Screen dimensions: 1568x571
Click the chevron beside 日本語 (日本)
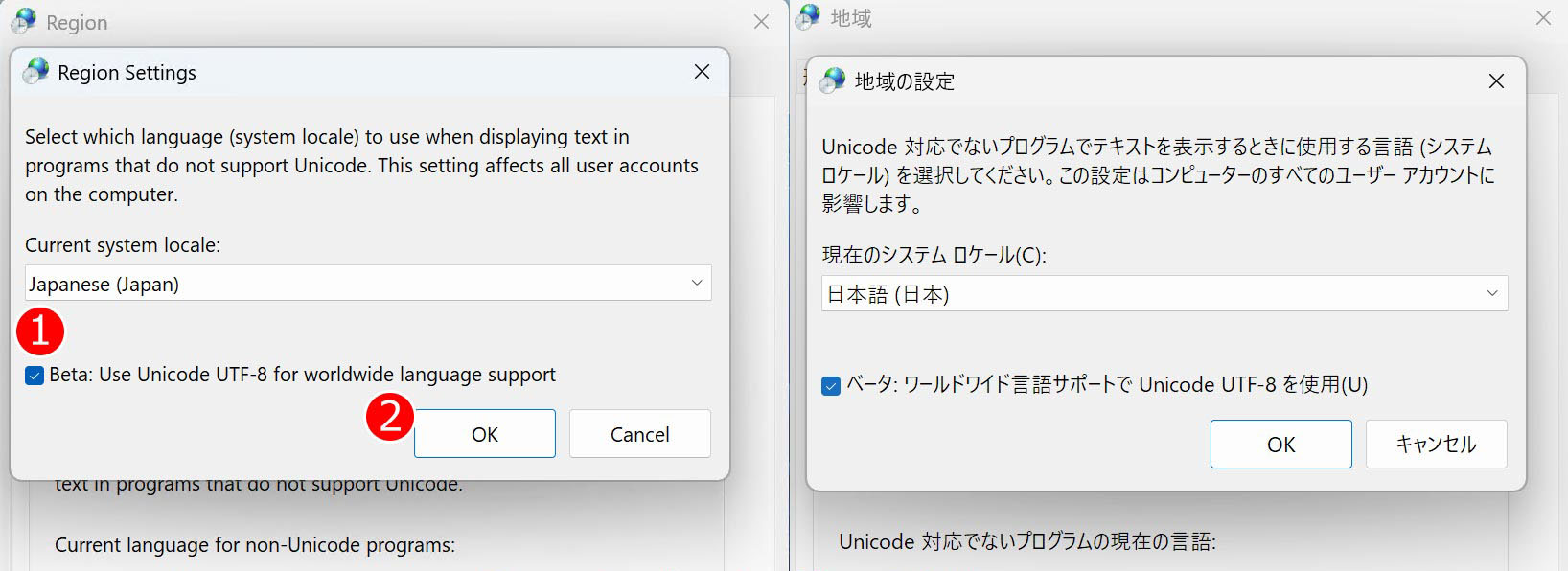[1492, 294]
